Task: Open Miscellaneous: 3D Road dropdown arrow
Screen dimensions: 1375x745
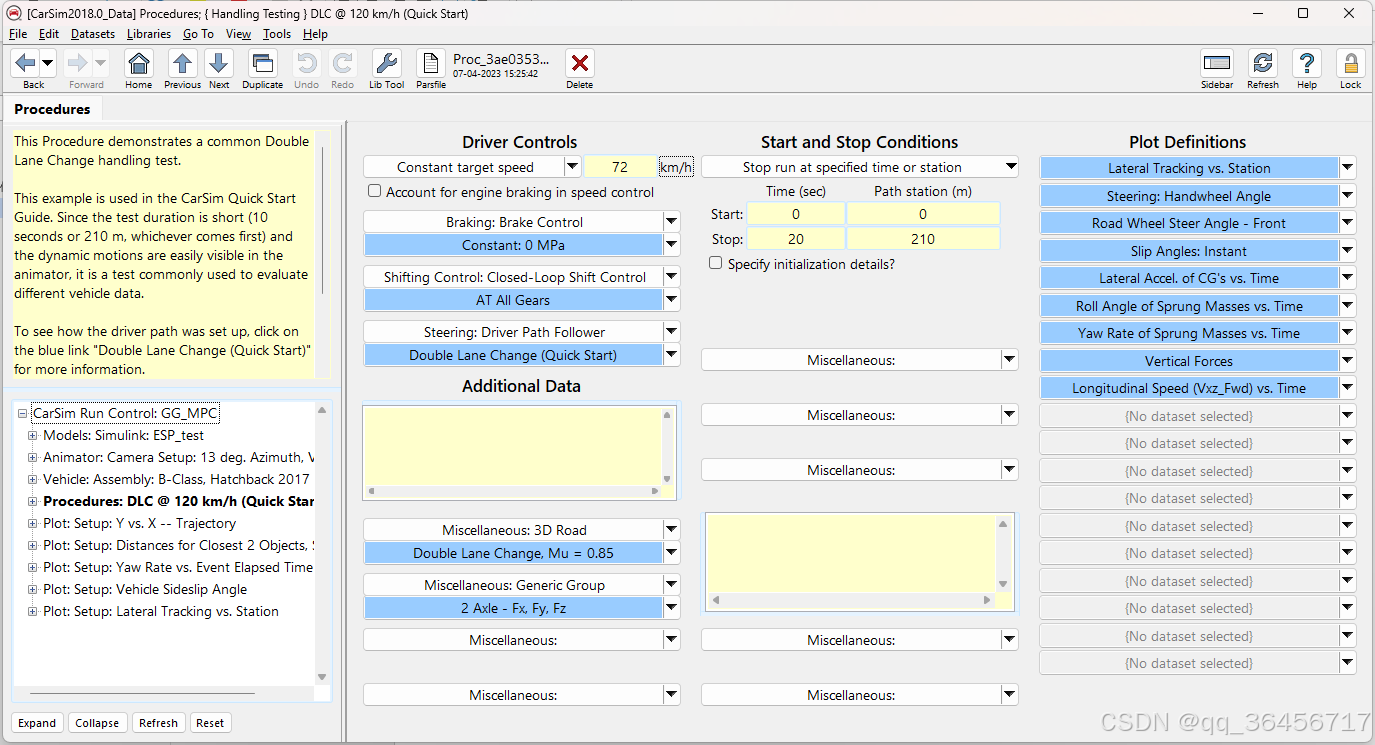Action: (671, 530)
